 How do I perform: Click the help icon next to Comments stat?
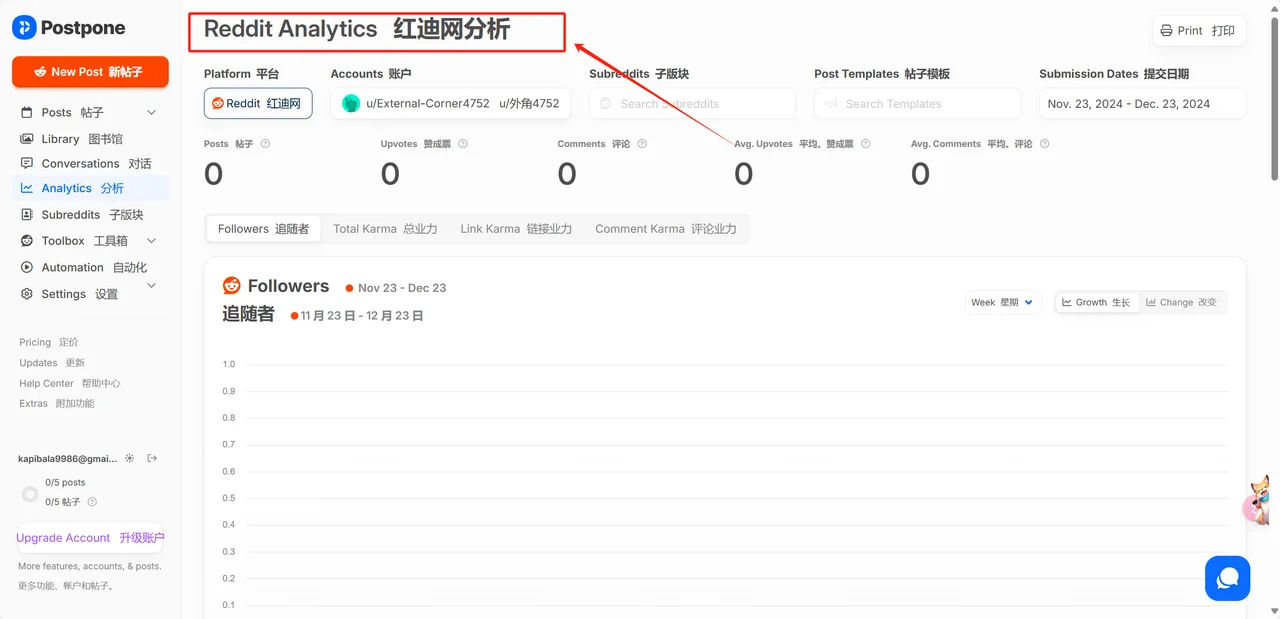(x=642, y=144)
